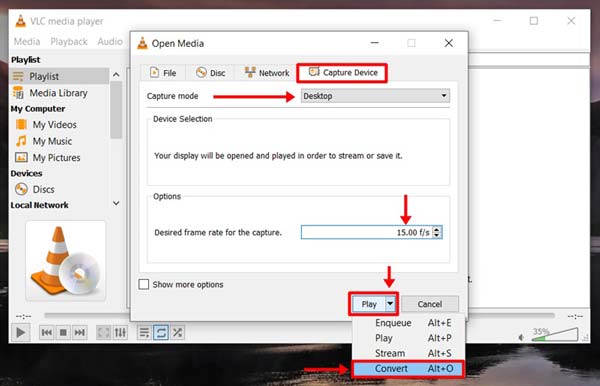Switch to the Capture Device tab

point(342,73)
